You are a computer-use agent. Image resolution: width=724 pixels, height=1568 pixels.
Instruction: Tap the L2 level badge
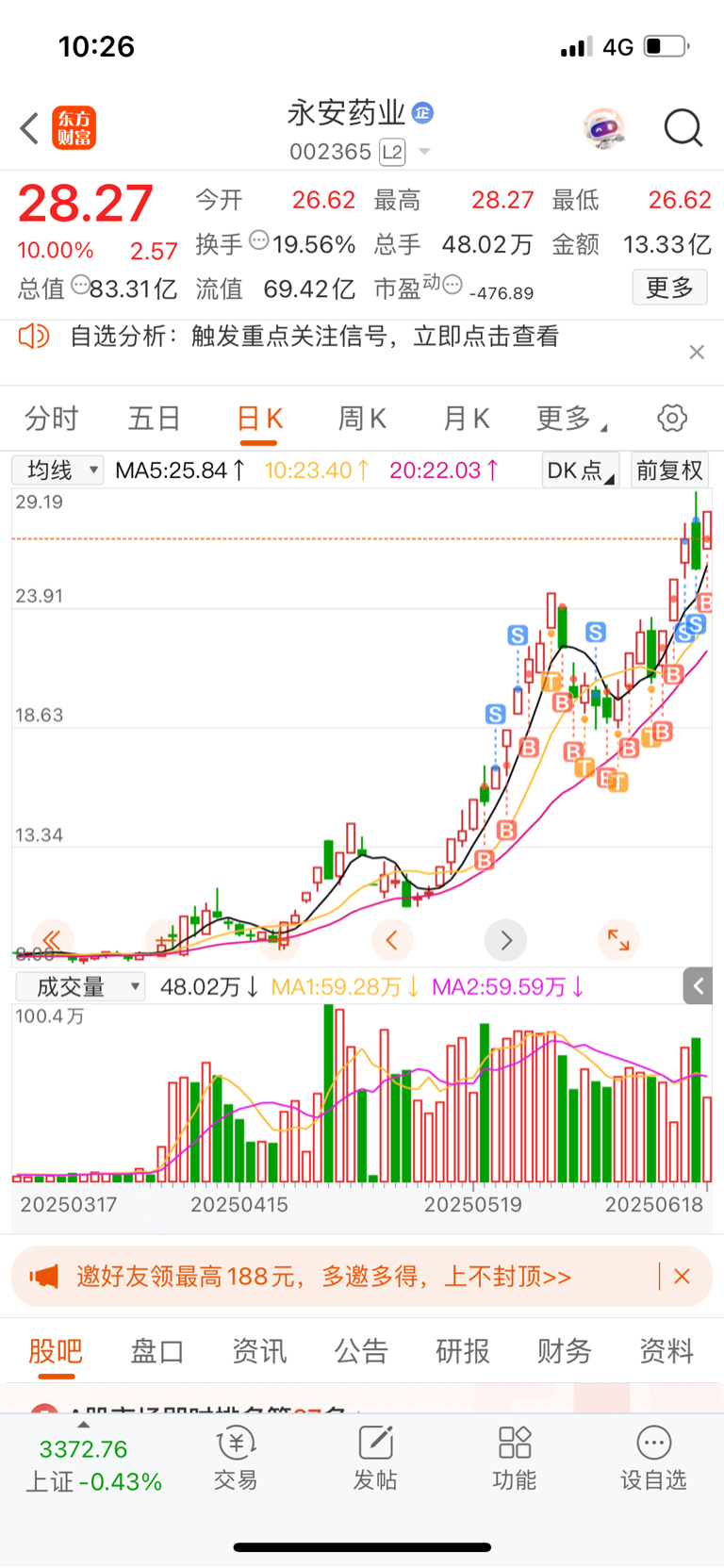(x=392, y=152)
